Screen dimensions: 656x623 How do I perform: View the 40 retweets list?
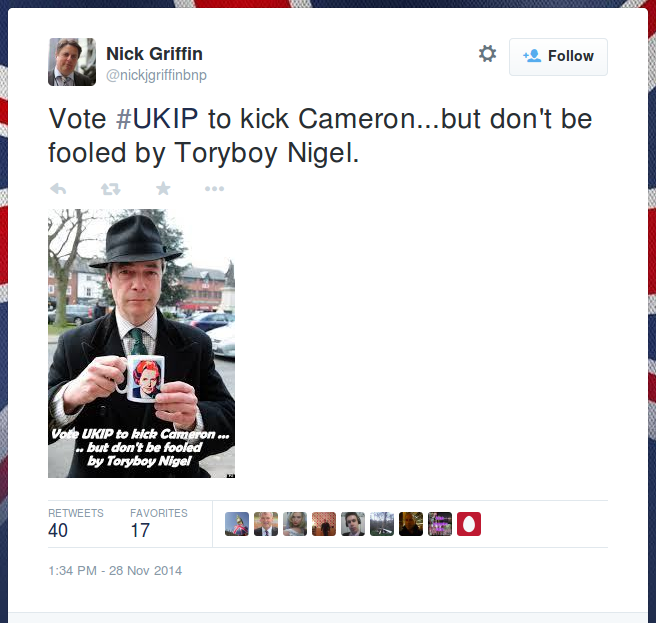(76, 523)
